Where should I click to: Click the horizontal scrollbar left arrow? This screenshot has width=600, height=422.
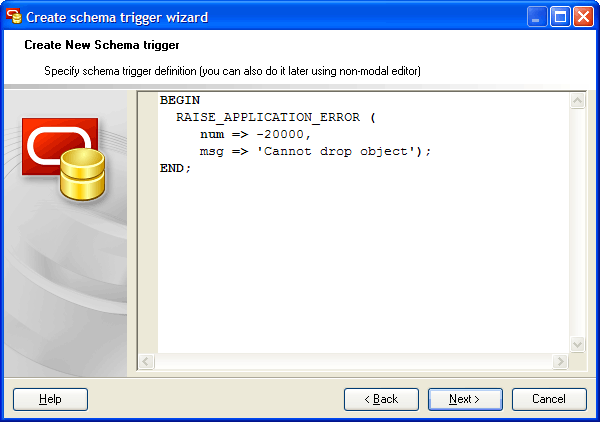coord(146,362)
